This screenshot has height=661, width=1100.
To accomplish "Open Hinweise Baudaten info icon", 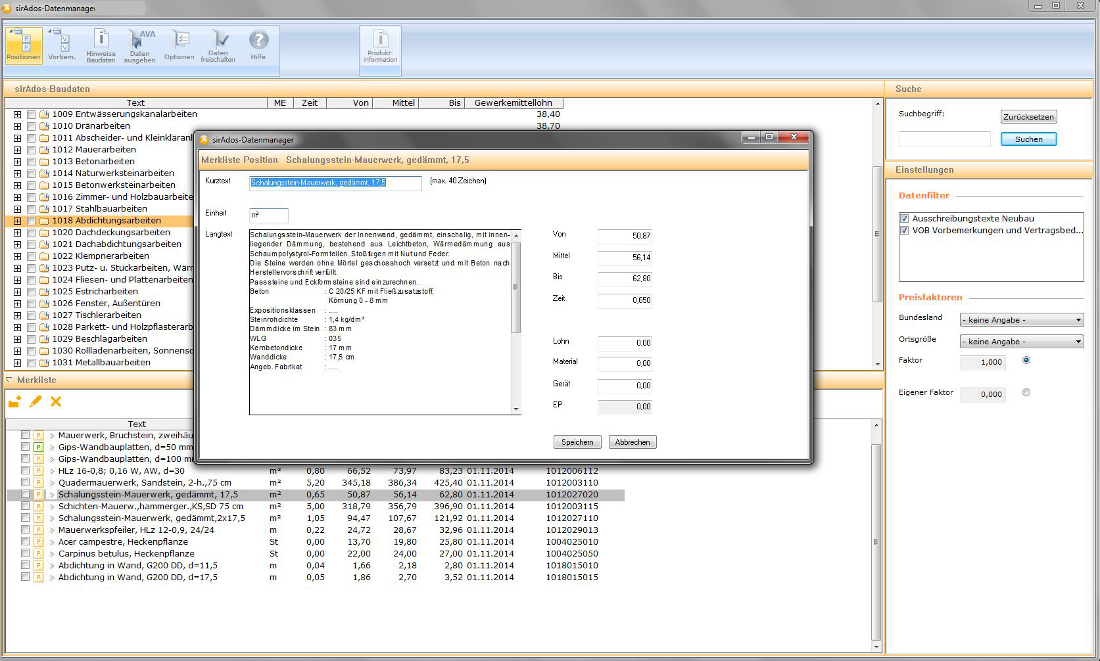I will pyautogui.click(x=101, y=44).
